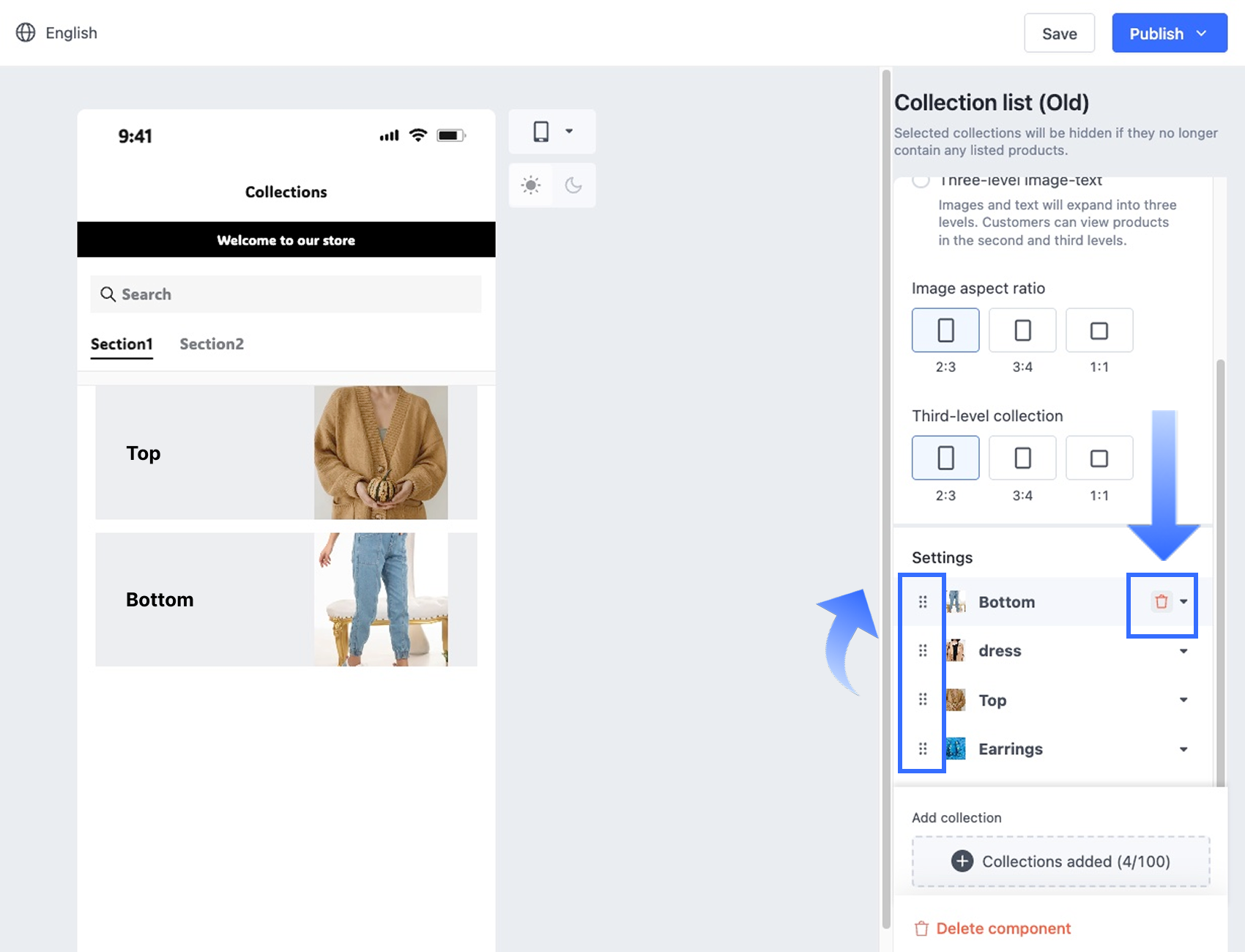The image size is (1245, 952).
Task: Click the Search field in the preview
Action: click(x=286, y=294)
